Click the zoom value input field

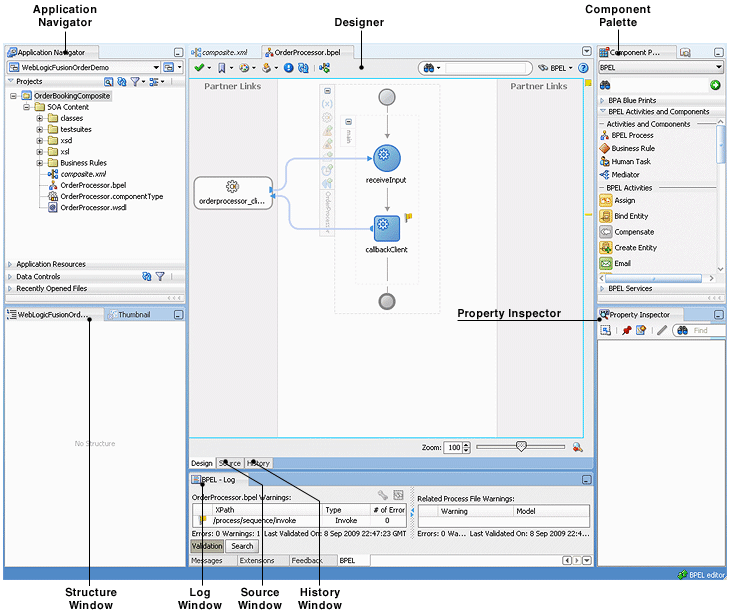click(454, 447)
